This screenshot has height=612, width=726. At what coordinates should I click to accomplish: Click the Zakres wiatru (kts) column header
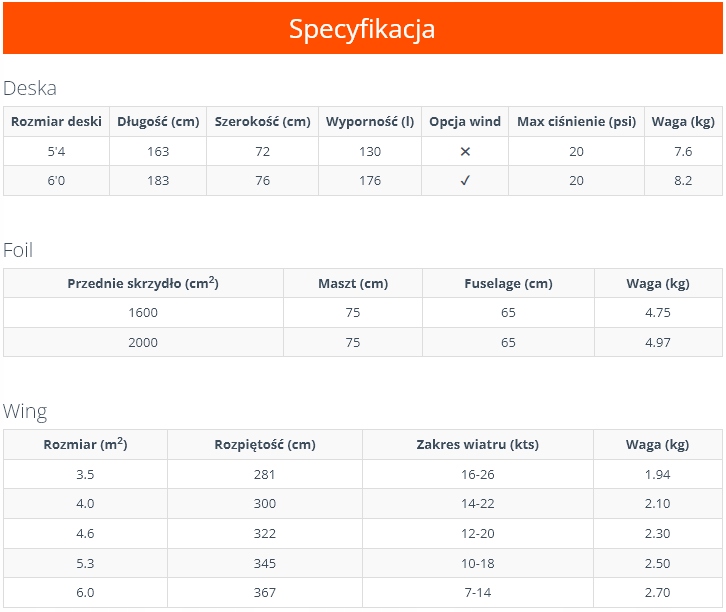pos(478,445)
